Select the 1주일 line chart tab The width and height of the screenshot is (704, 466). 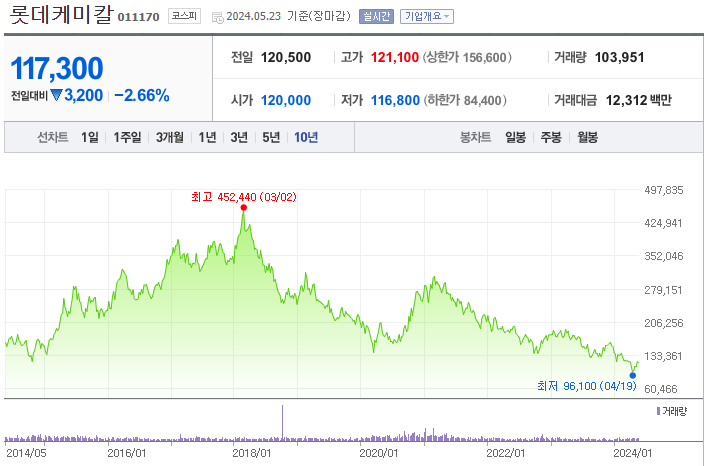click(x=127, y=137)
